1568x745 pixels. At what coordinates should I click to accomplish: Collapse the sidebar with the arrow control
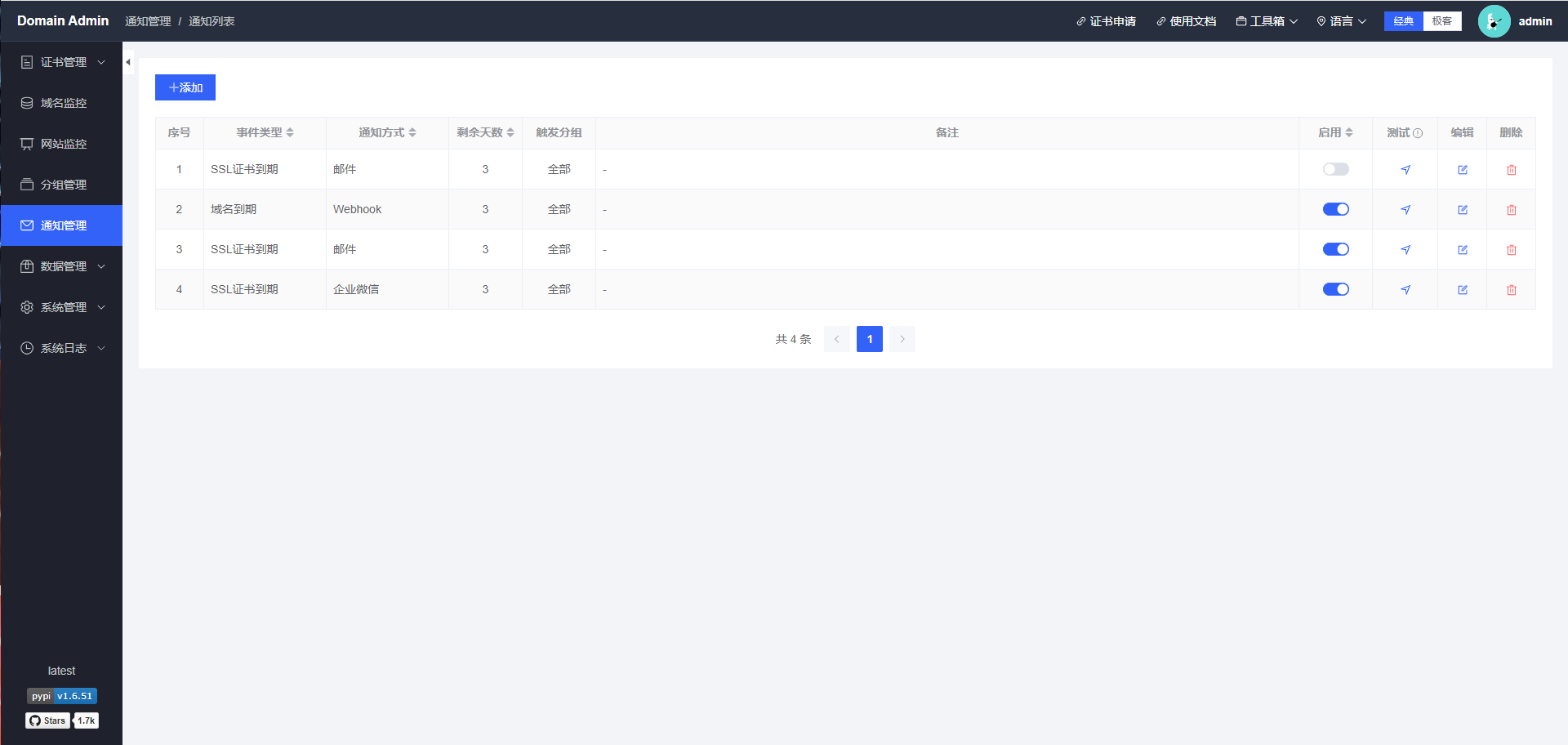tap(128, 61)
